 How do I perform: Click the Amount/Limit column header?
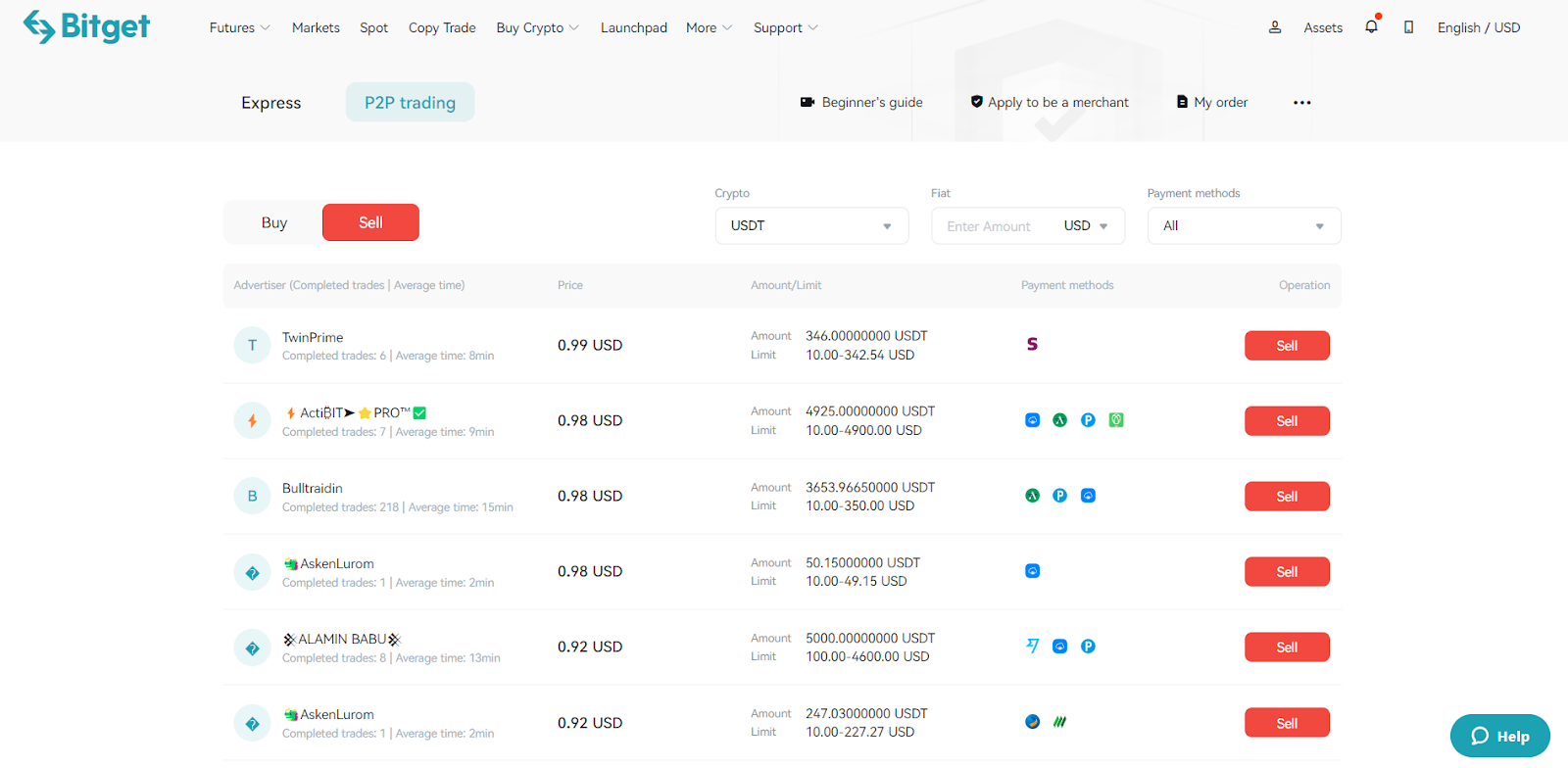(x=786, y=285)
